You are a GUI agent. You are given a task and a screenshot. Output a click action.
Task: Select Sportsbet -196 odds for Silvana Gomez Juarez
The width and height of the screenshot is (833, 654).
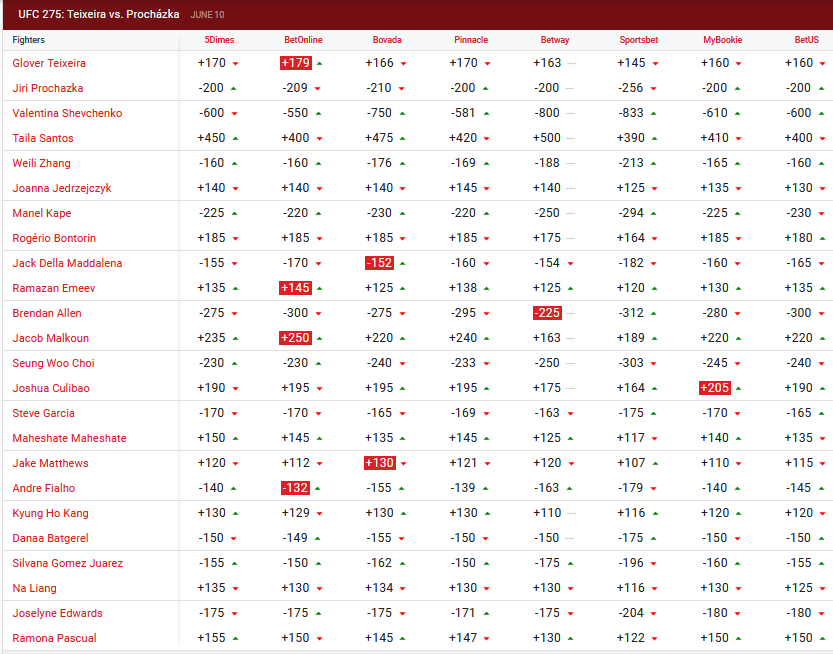pyautogui.click(x=631, y=562)
